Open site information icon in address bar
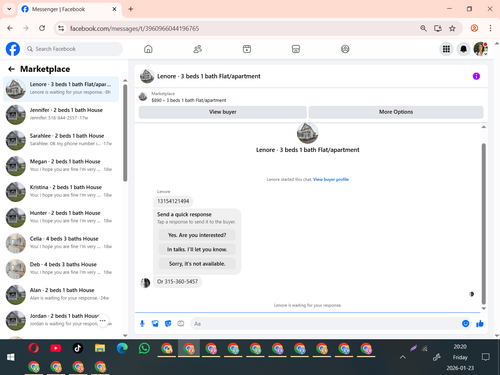This screenshot has height=375, width=500. (61, 28)
